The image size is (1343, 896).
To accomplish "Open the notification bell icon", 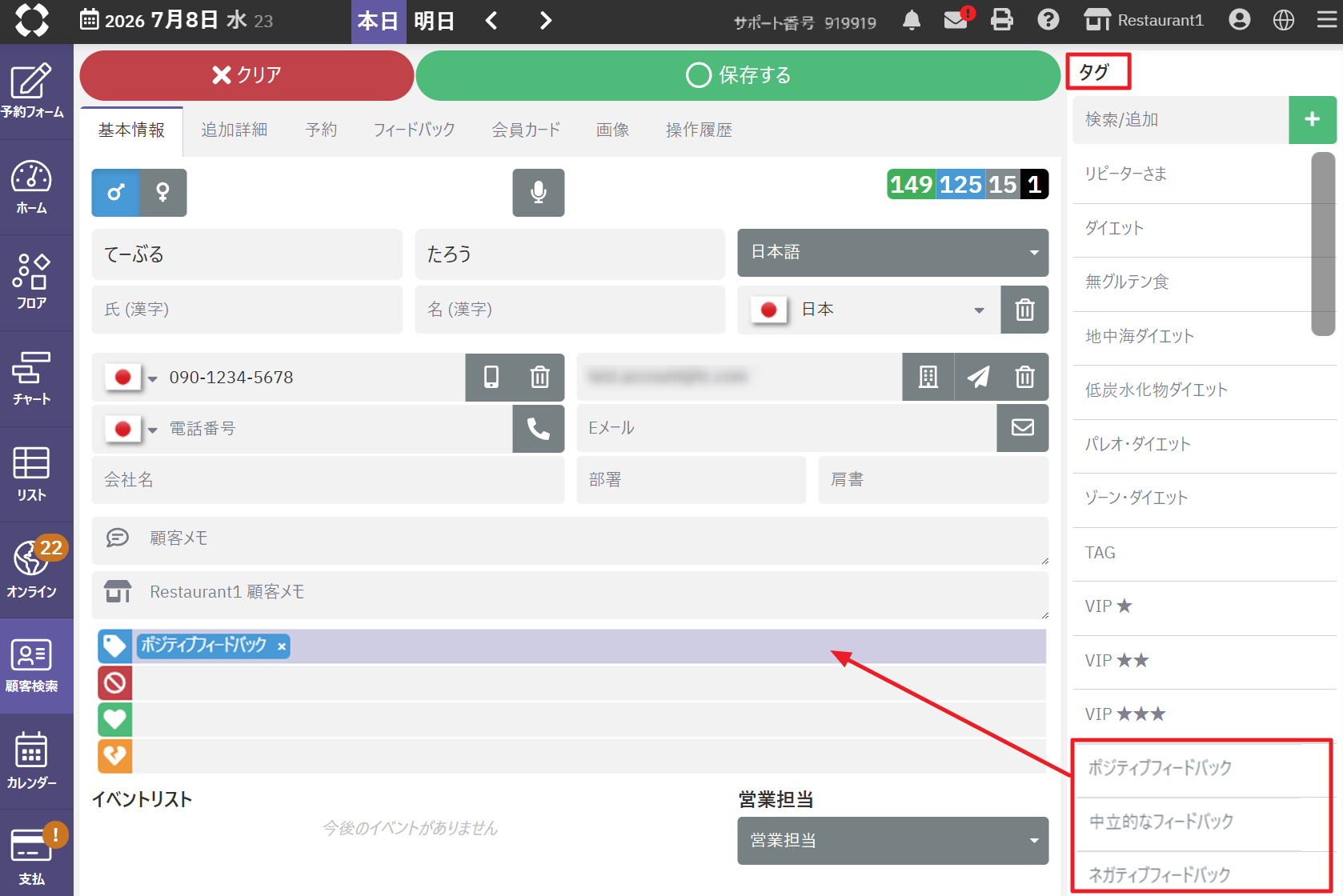I will click(911, 20).
